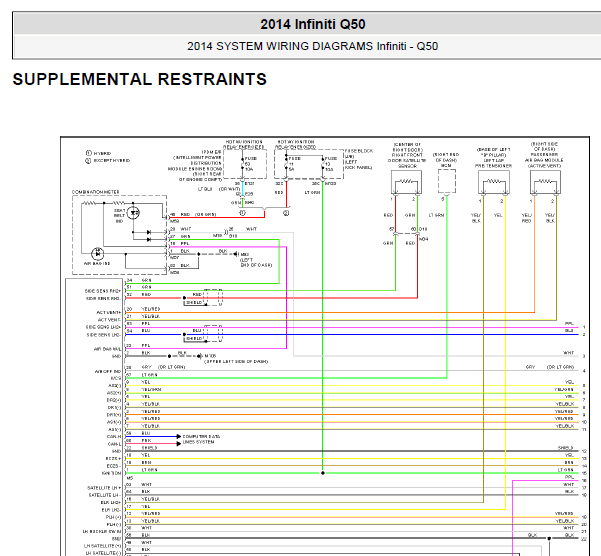Select the 'PASSENGER AIR BAG MODULE (ACTIVE VENT)' caption
This screenshot has width=601, height=556.
tap(544, 160)
